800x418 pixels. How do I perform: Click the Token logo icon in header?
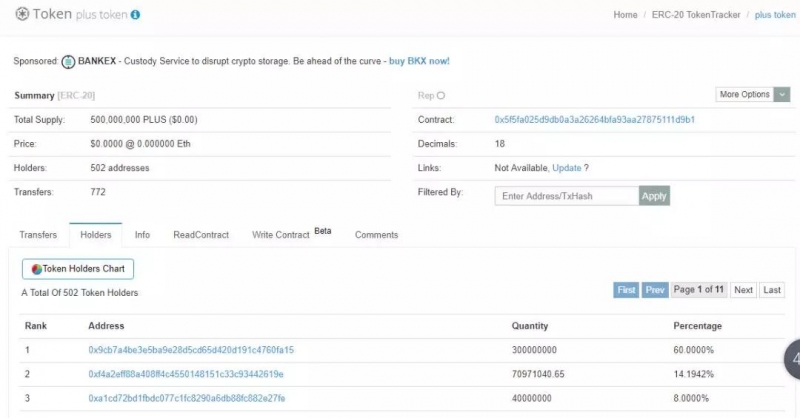(x=22, y=15)
